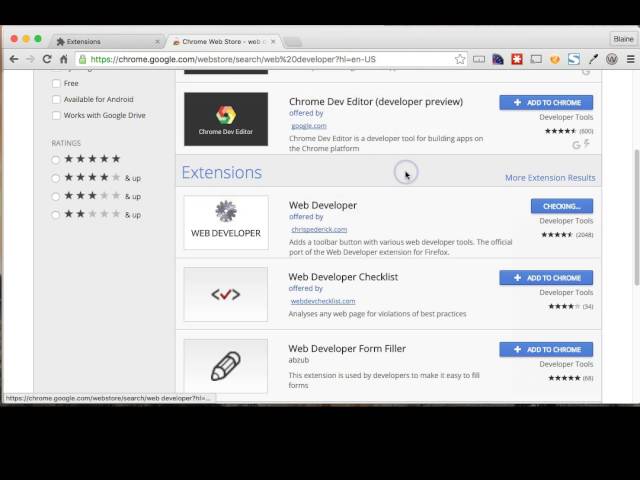Switch to the Extensions tab
This screenshot has height=480, width=640.
tap(107, 42)
